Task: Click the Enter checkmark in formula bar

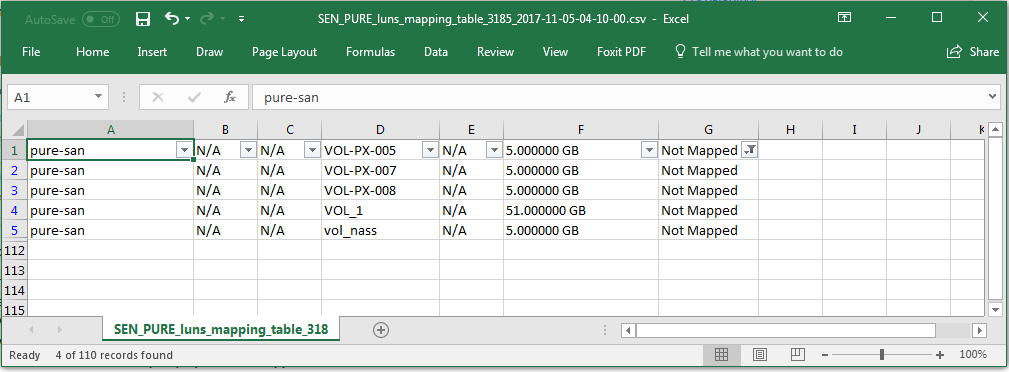Action: [x=194, y=98]
